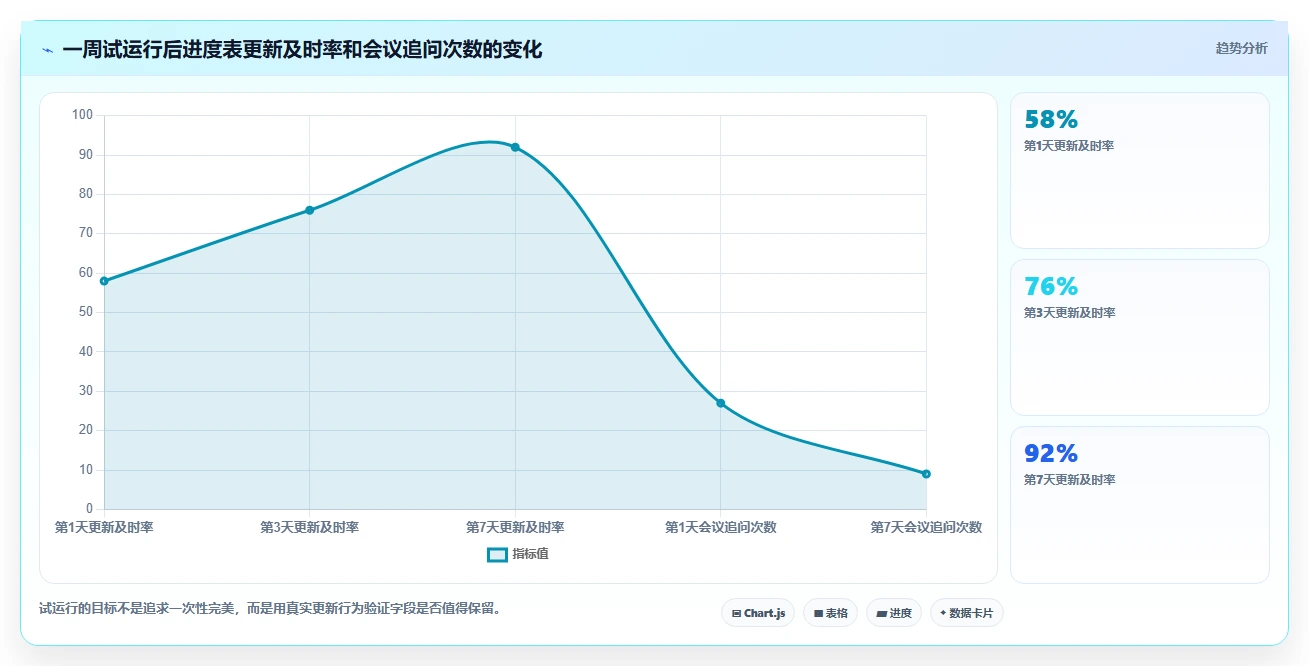
Task: Click the chart title heading text
Action: pos(302,49)
